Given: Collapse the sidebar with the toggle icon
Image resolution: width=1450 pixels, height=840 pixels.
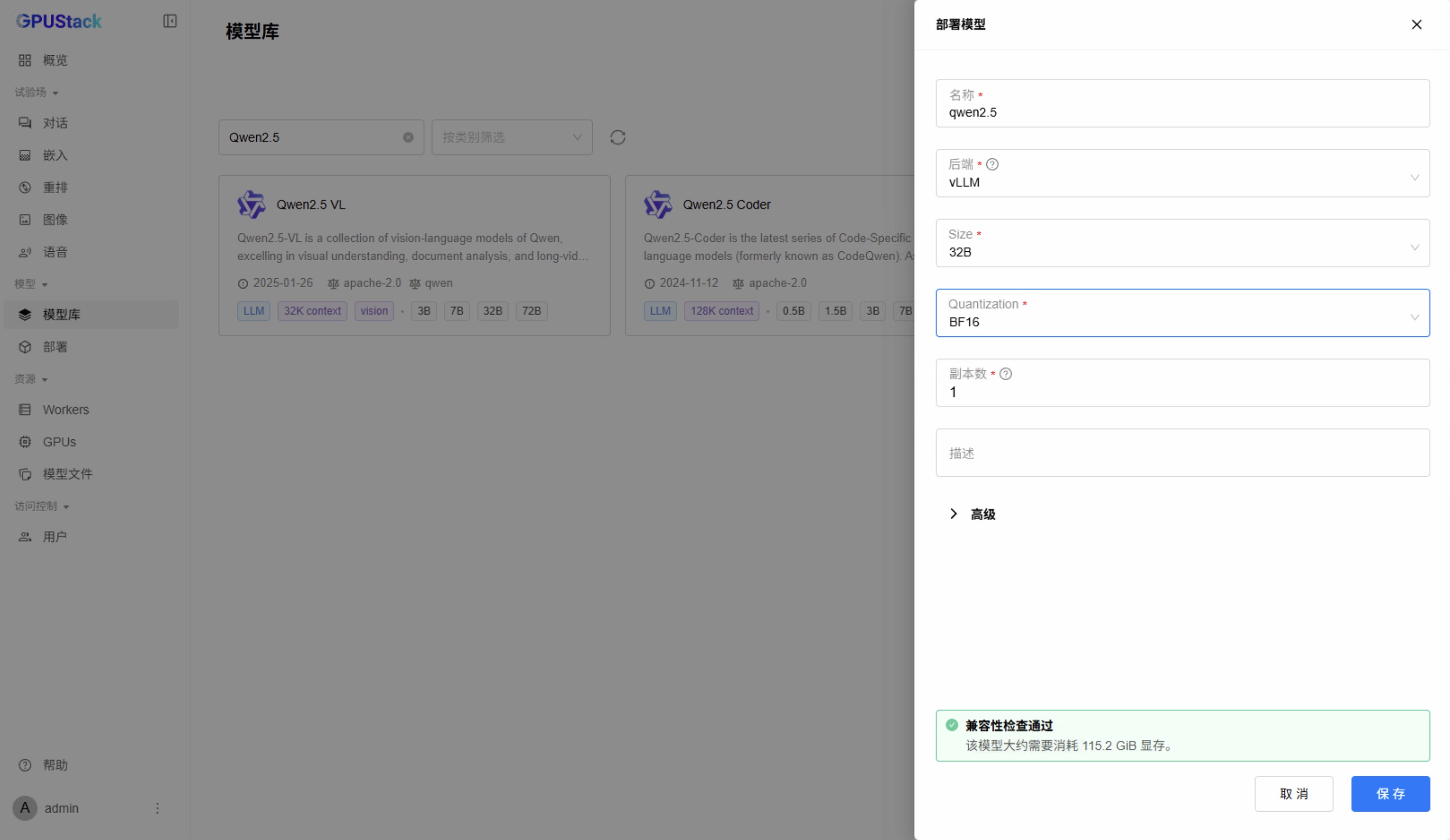Looking at the screenshot, I should [169, 21].
